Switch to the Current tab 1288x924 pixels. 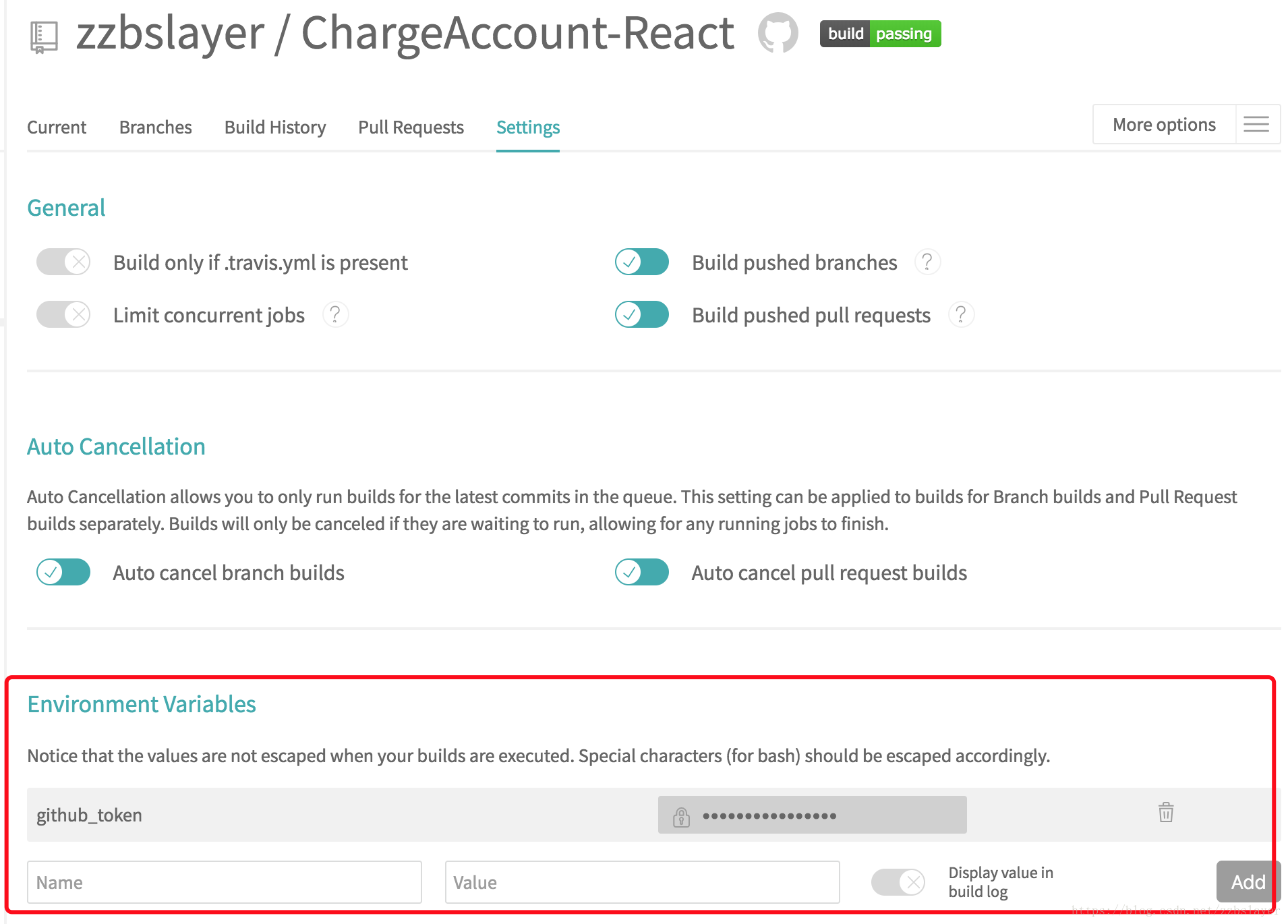(57, 127)
